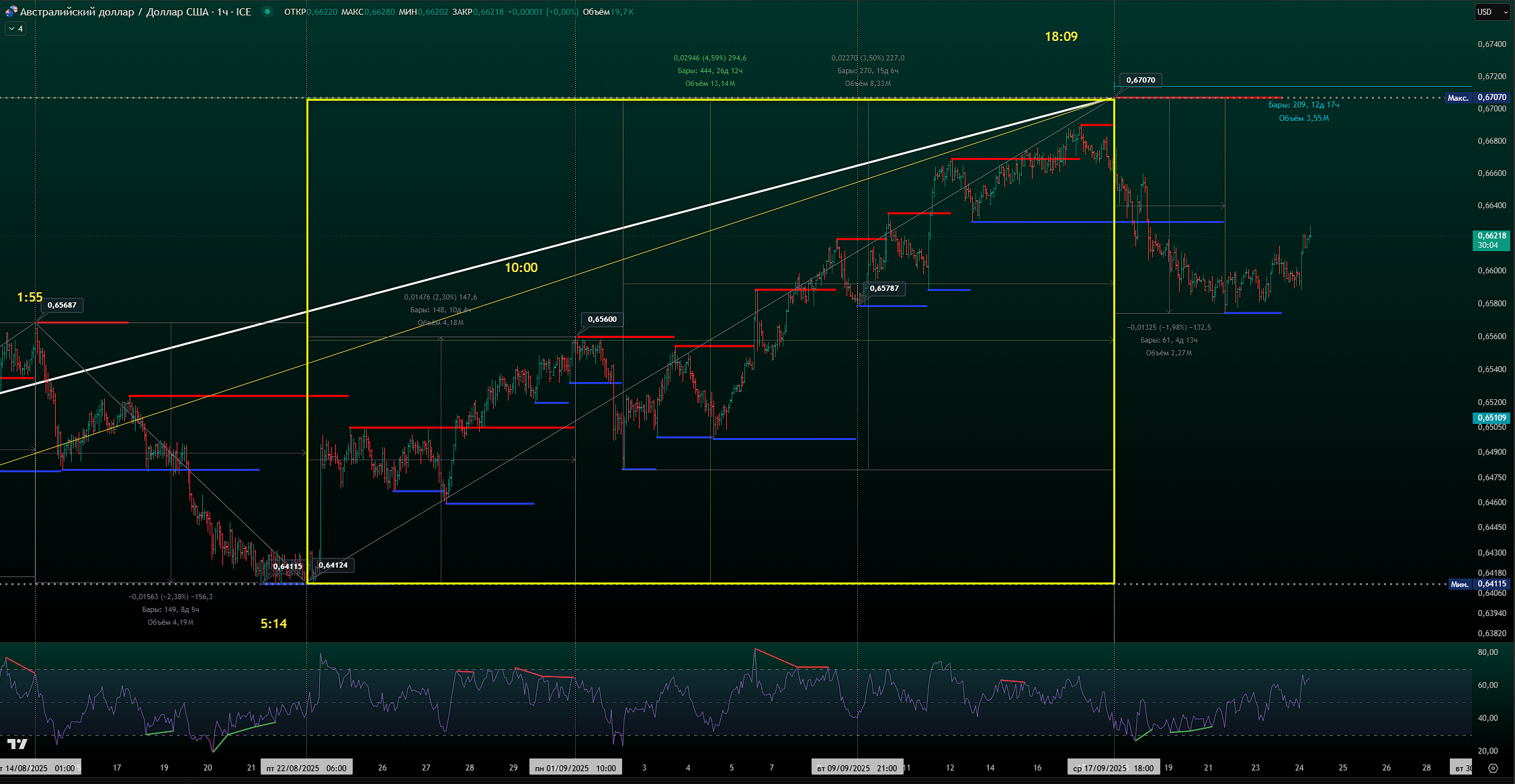
Task: Select the yellow 5:14 text label
Action: click(273, 623)
